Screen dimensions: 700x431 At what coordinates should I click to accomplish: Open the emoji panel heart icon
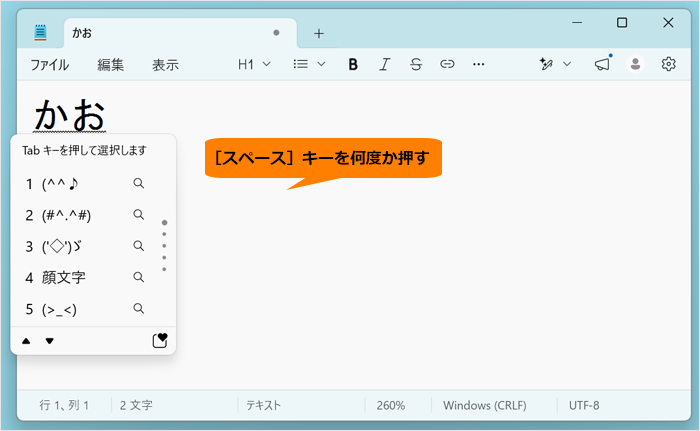coord(160,340)
